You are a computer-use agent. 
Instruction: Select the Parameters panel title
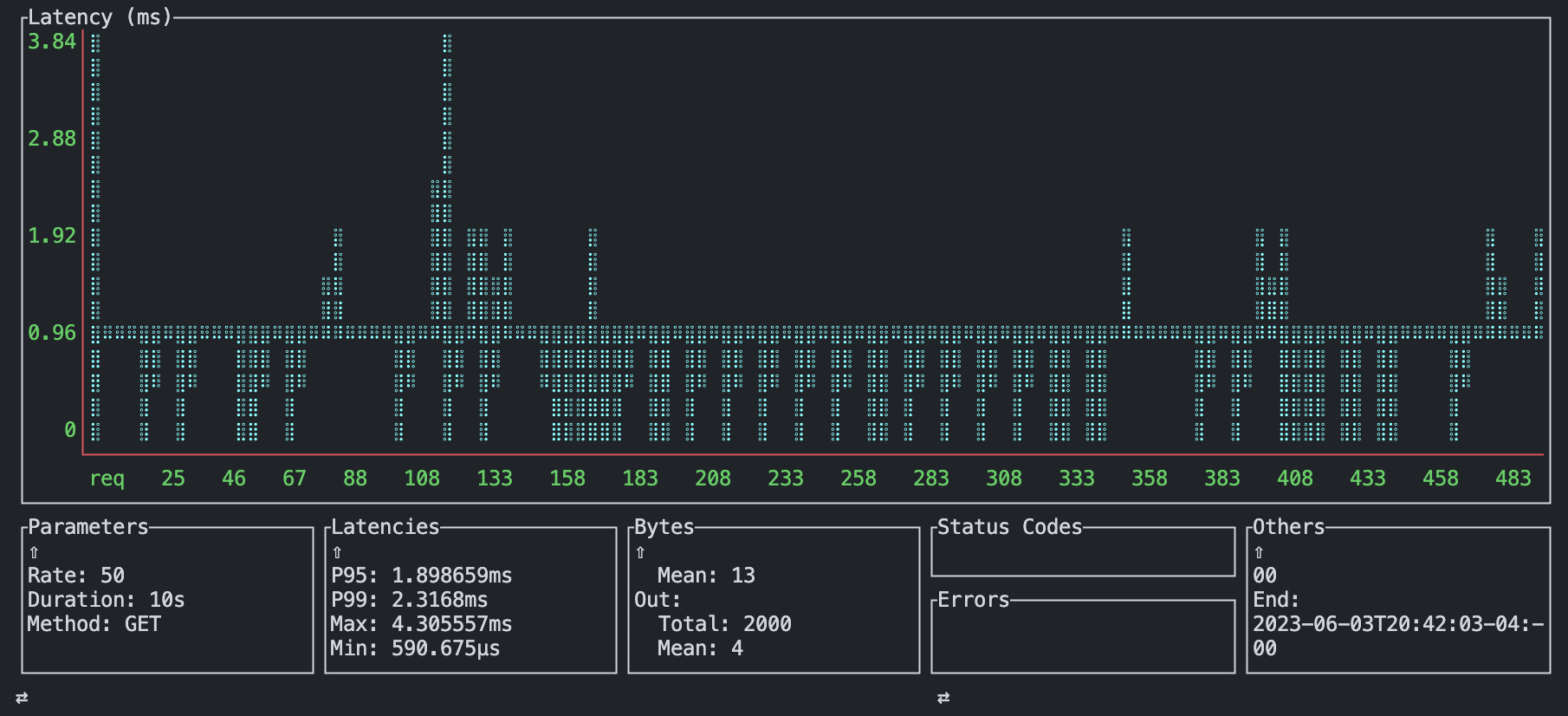[x=88, y=527]
